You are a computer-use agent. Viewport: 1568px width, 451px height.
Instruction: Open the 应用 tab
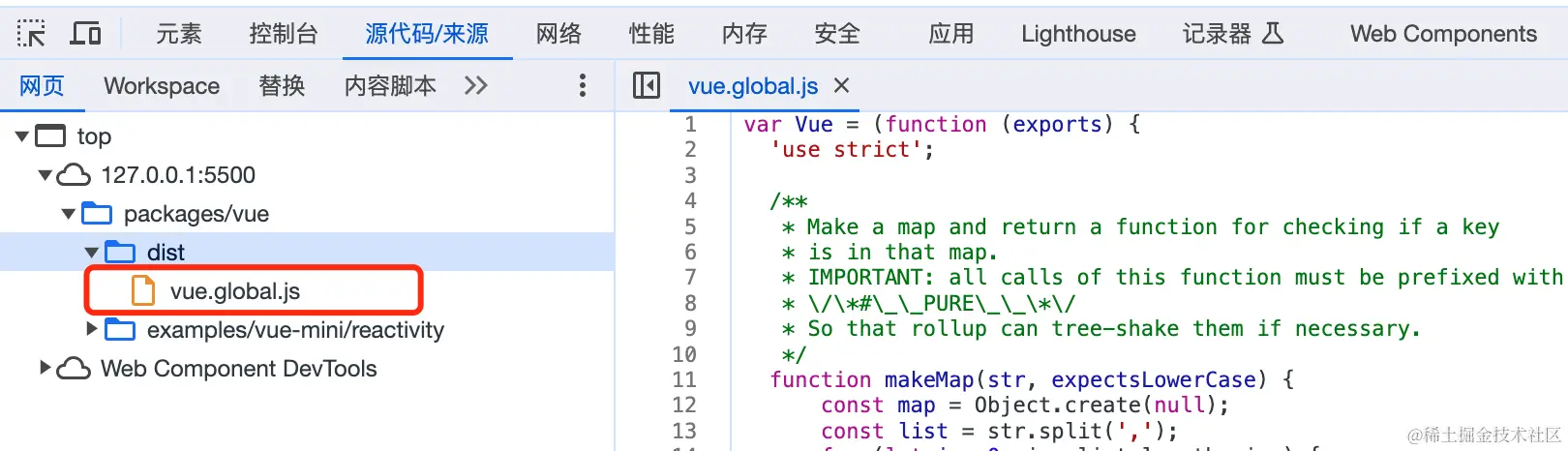tap(951, 34)
